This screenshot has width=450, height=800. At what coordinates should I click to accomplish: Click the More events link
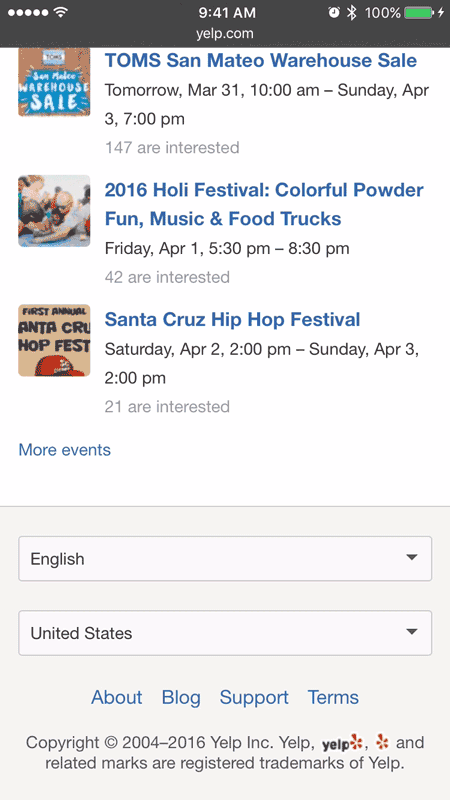coord(65,450)
